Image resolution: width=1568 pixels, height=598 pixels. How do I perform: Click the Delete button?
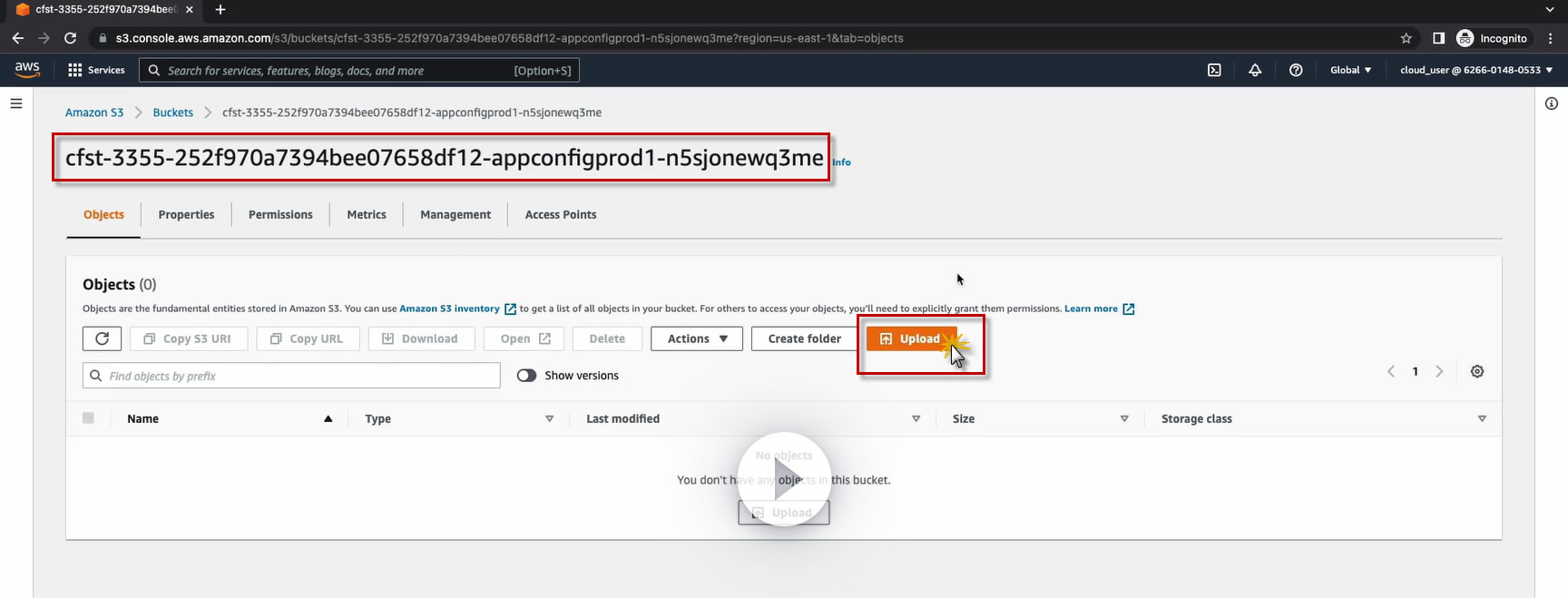(x=607, y=338)
